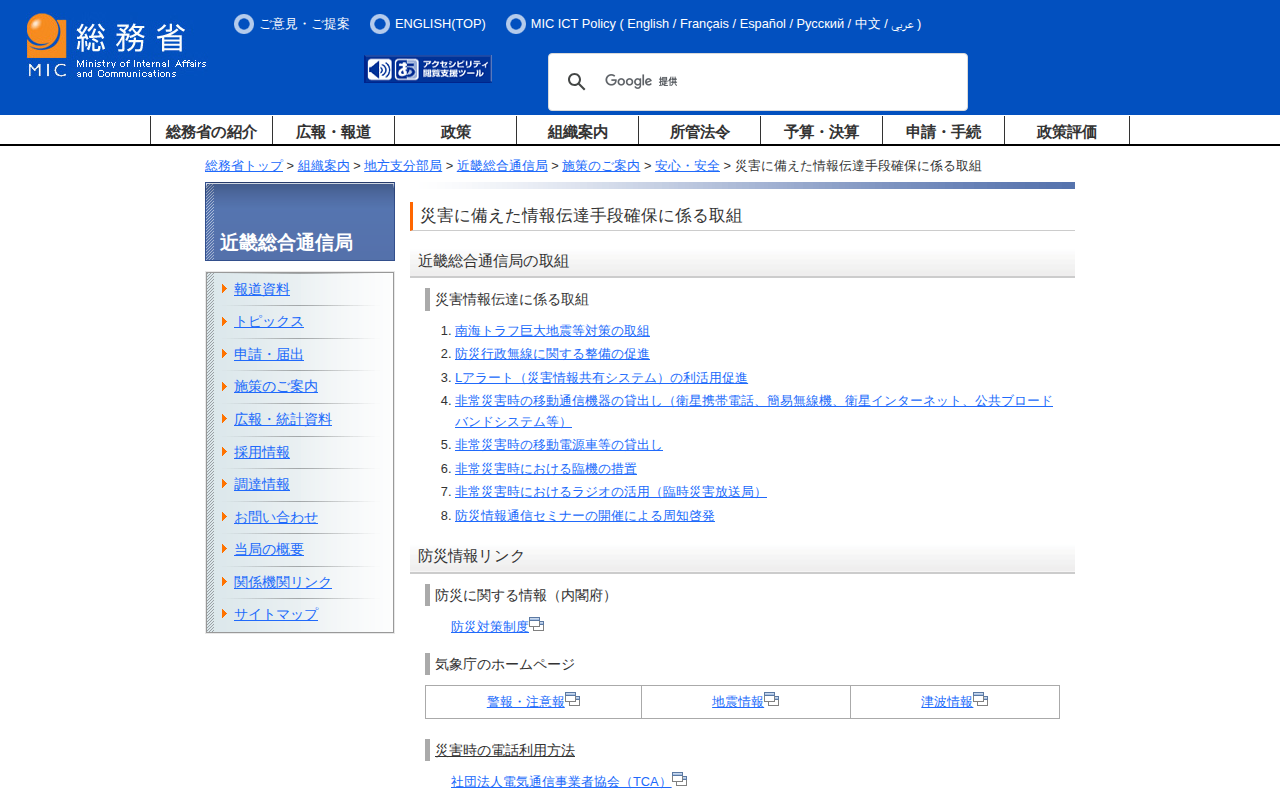The image size is (1280, 800).
Task: Click external-link icon beside 津波情報
Action: [x=981, y=700]
